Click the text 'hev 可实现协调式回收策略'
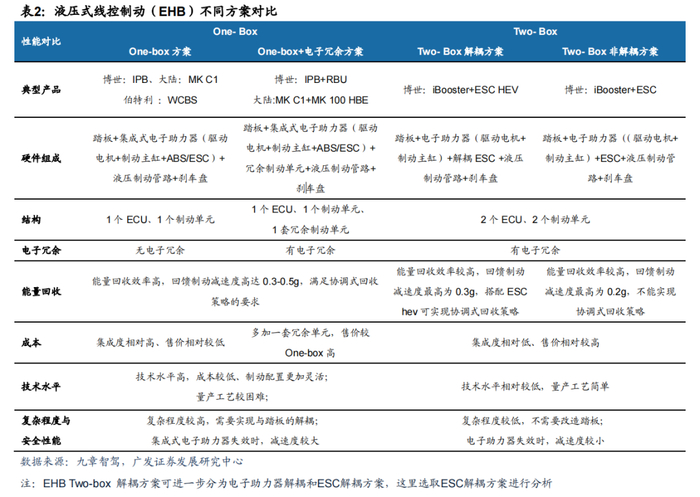The height and width of the screenshot is (497, 700). coord(460,312)
